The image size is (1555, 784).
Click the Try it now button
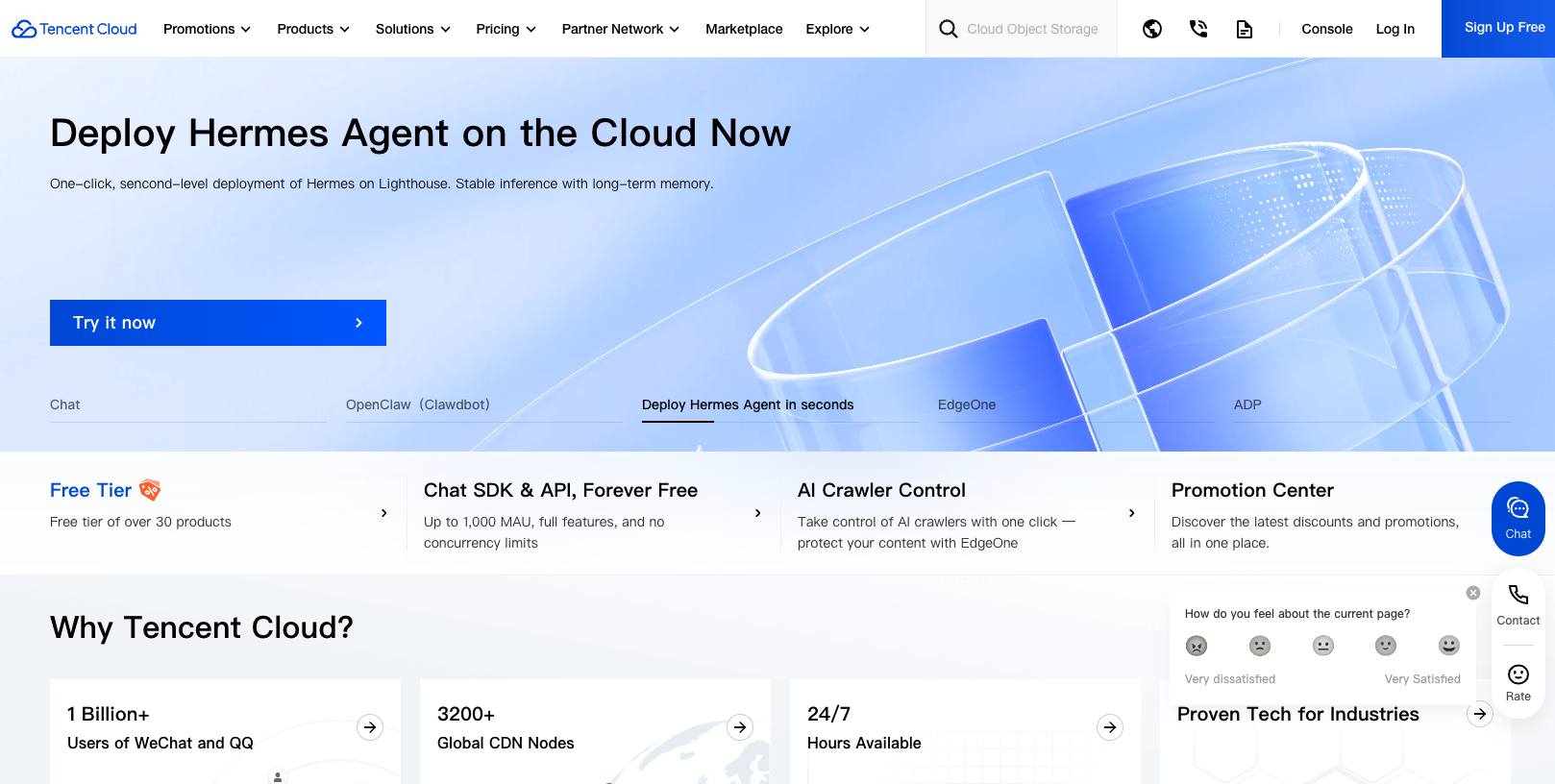pyautogui.click(x=218, y=323)
